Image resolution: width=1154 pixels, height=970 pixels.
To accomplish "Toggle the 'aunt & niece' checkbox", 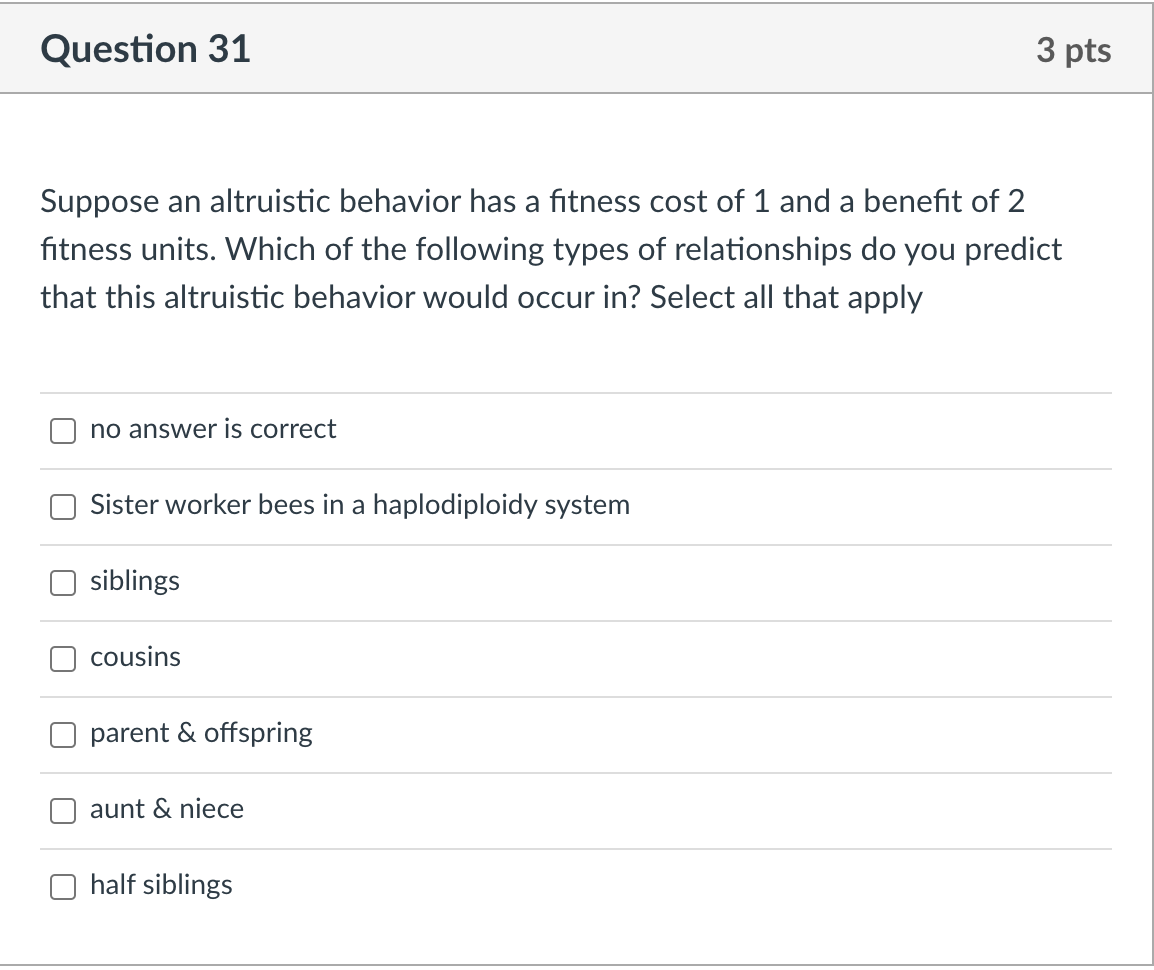I will click(63, 811).
